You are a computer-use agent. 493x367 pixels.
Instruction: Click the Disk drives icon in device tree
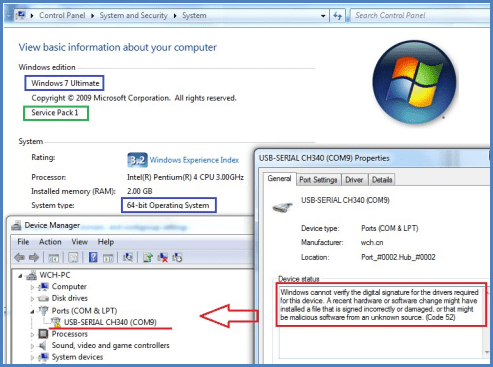point(43,298)
